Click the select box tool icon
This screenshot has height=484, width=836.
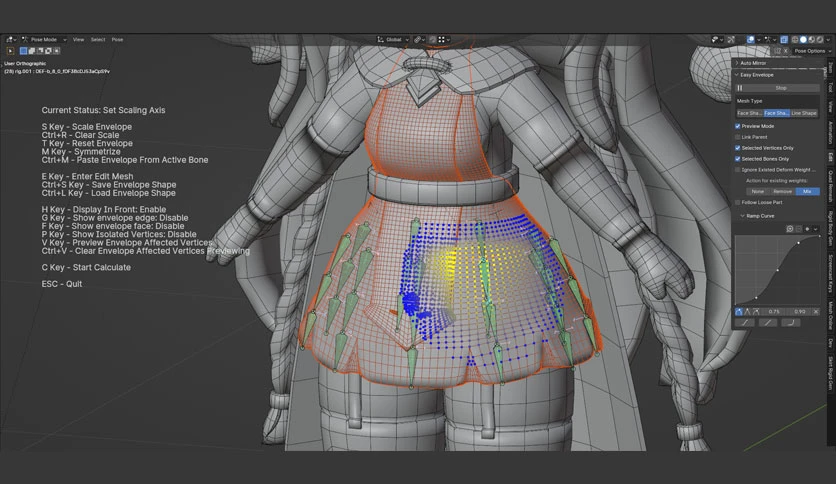(10, 51)
